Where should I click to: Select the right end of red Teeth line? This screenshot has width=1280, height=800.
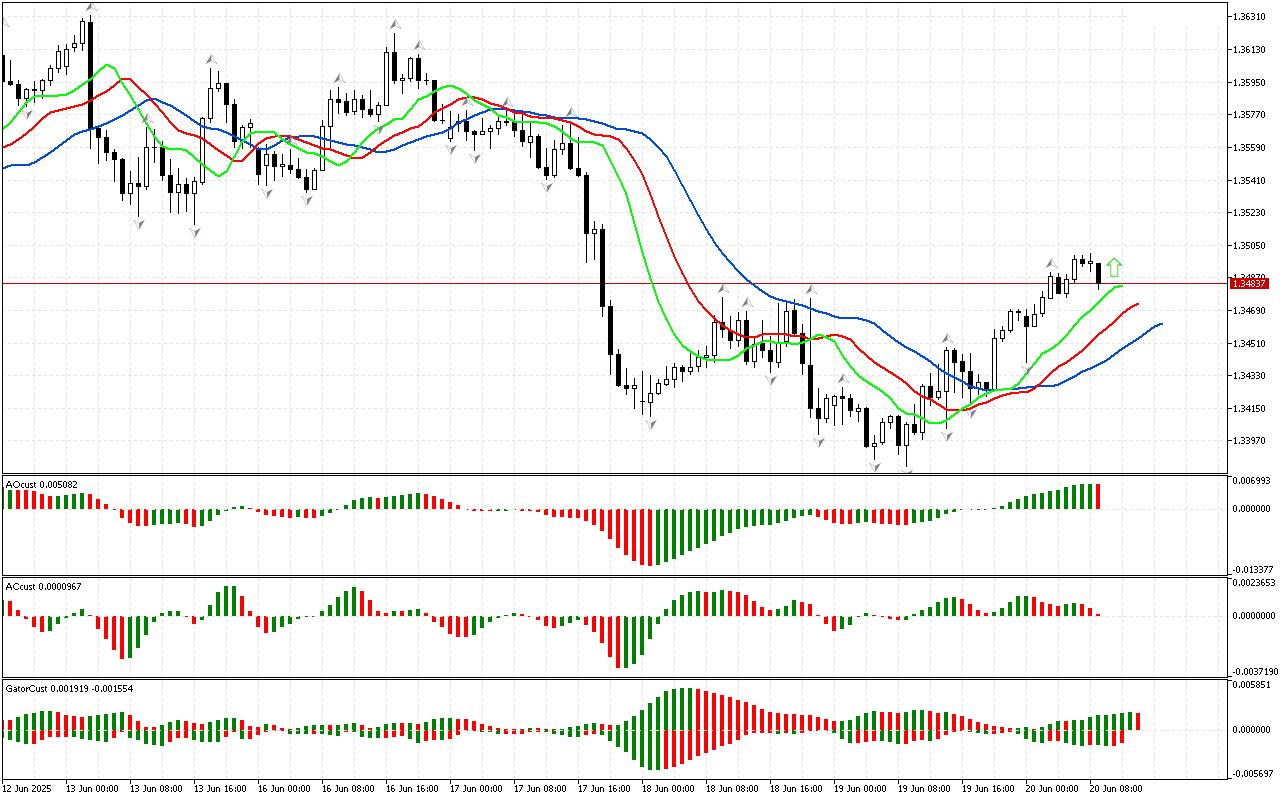click(x=1138, y=303)
